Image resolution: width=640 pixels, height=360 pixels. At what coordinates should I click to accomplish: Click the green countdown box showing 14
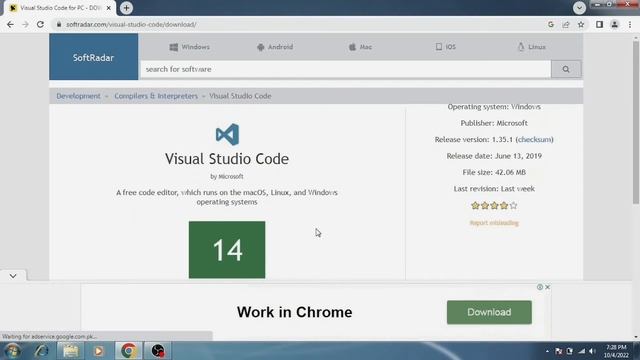pyautogui.click(x=227, y=250)
